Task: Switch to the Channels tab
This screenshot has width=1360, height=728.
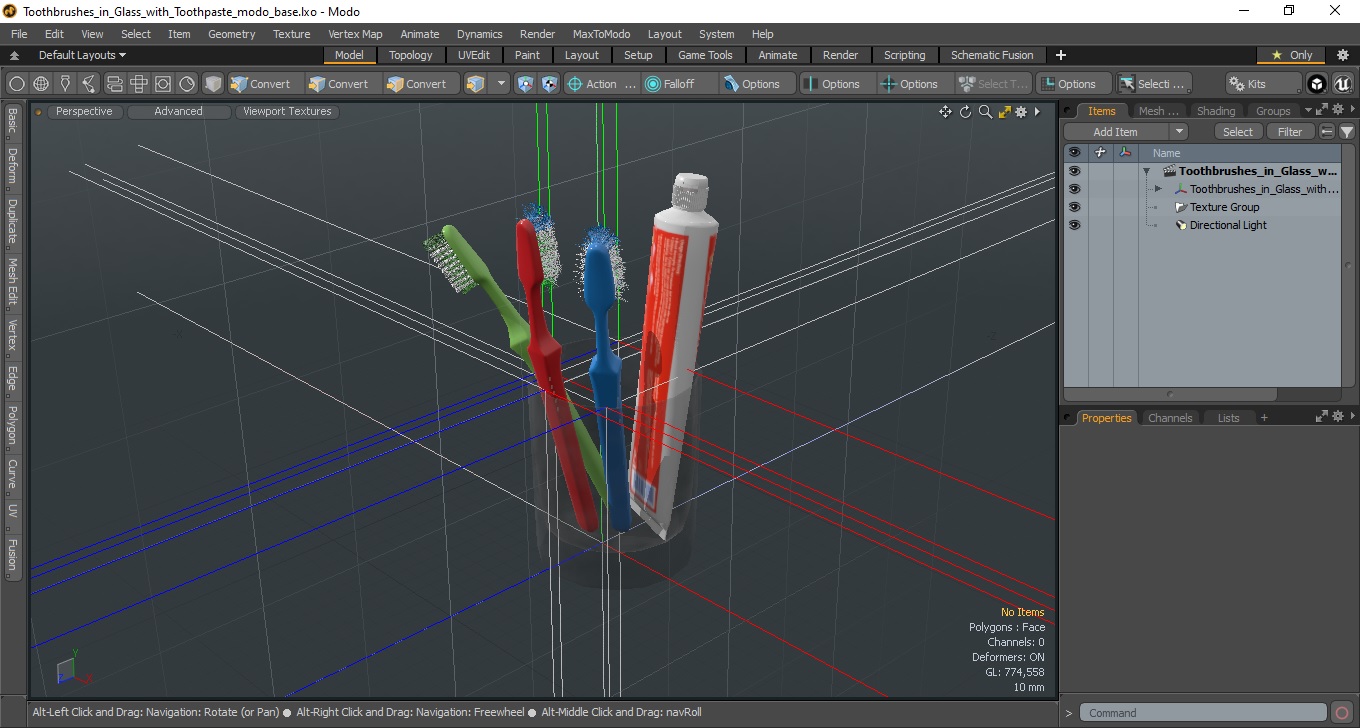Action: [x=1170, y=418]
